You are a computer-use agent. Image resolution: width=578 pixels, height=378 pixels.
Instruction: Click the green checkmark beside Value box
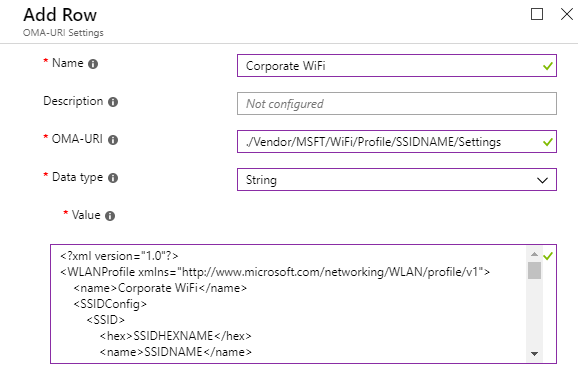click(x=548, y=256)
